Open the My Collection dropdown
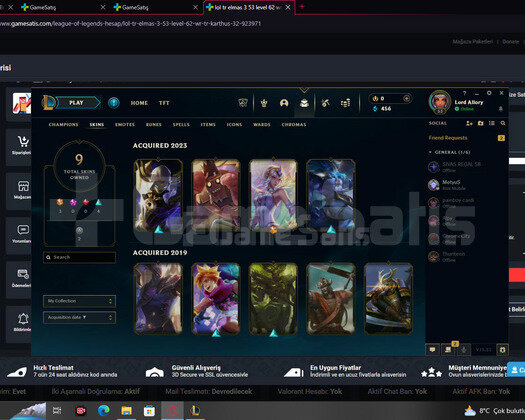 pyautogui.click(x=80, y=301)
